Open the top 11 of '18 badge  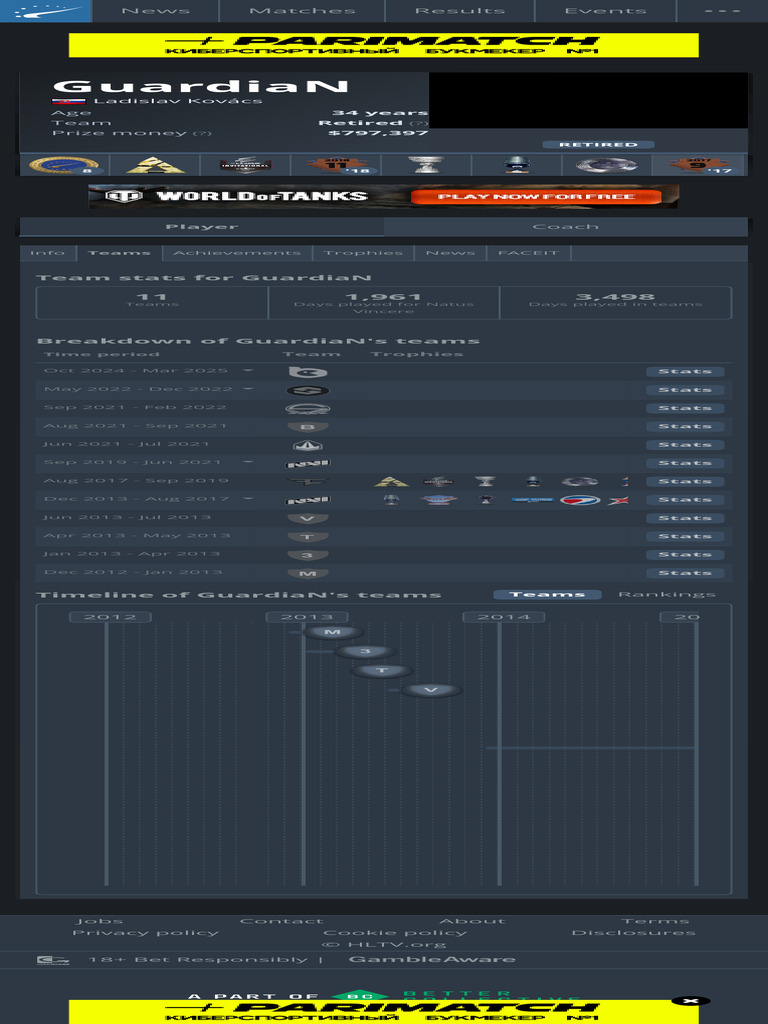[x=338, y=165]
